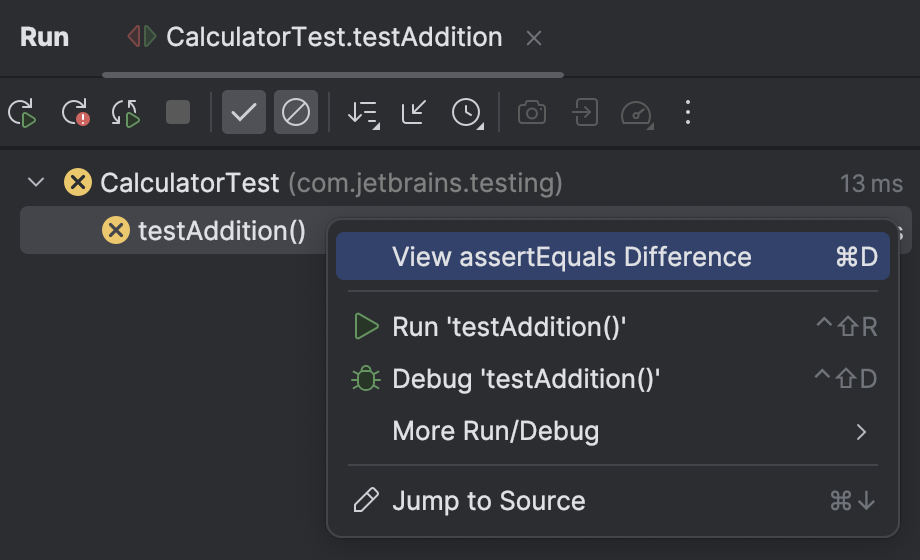
Task: Open the test history clock dropdown
Action: click(466, 112)
